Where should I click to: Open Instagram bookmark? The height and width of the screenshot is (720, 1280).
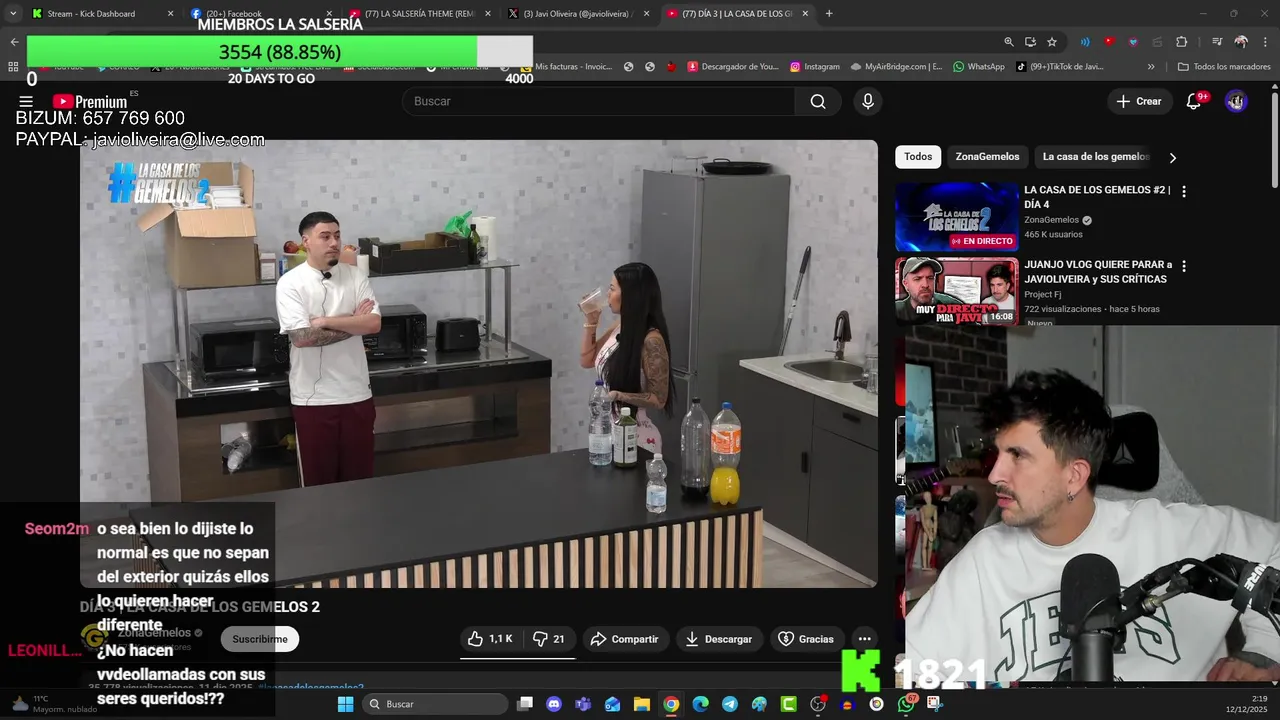pos(815,67)
